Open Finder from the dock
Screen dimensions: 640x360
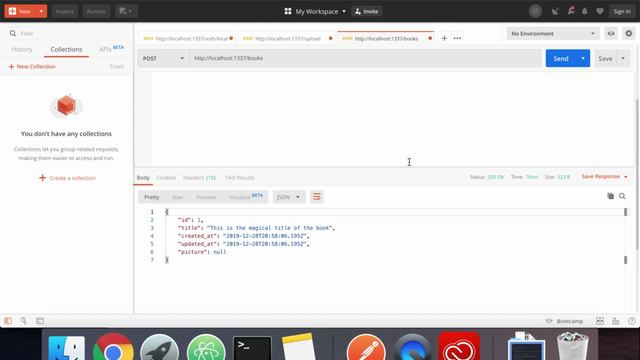point(66,348)
